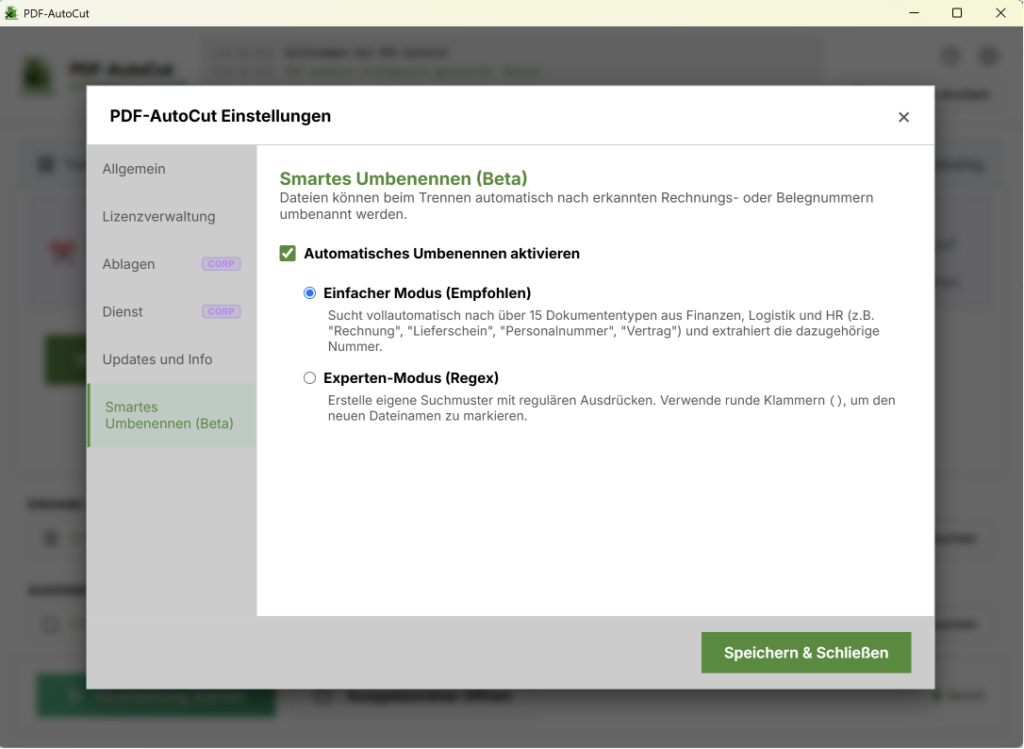Click the Dateien können beim Trennen description
This screenshot has width=1024, height=749.
576,206
